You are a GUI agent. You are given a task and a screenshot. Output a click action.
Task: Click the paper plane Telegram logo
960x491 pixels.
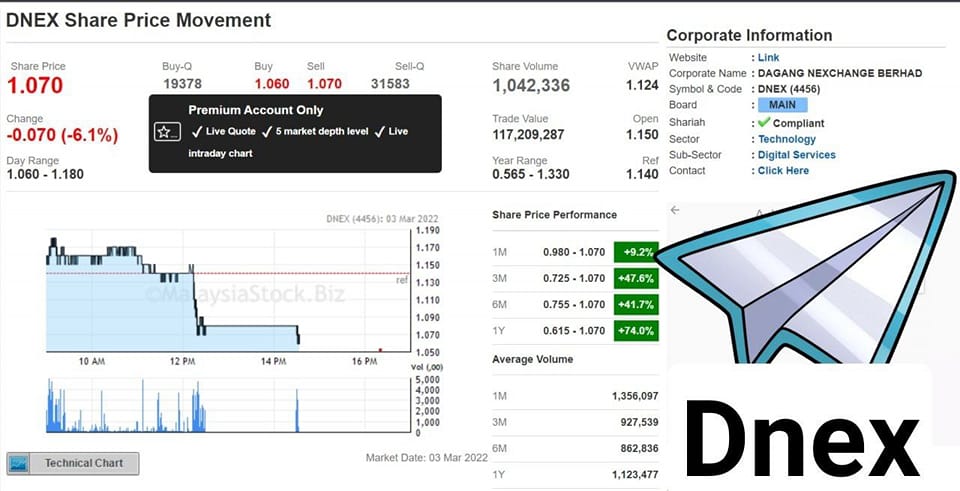point(807,269)
